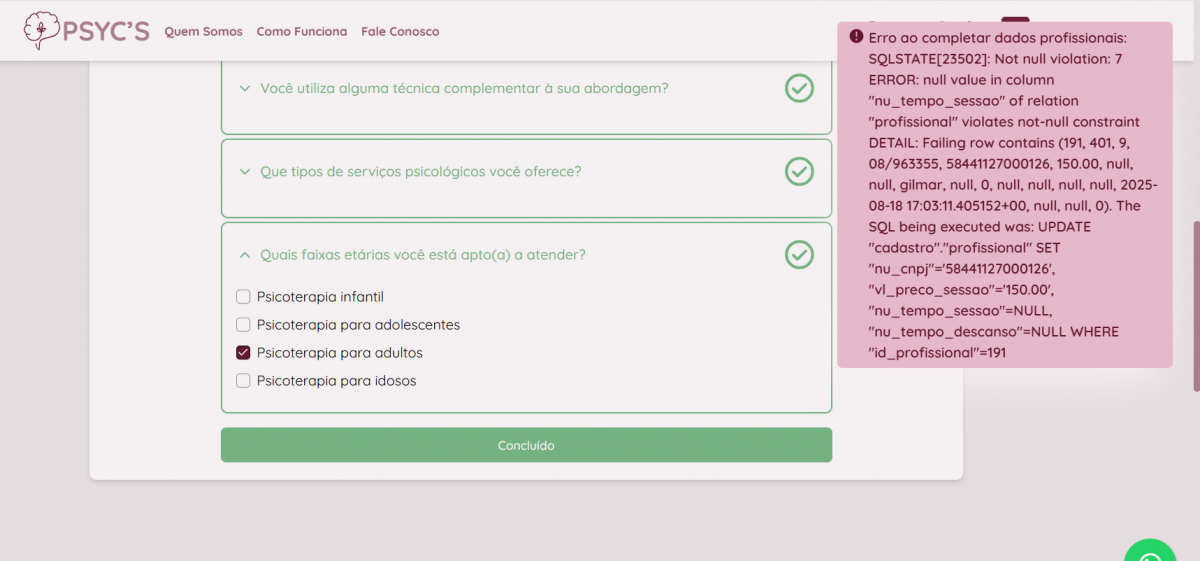1200x561 pixels.
Task: Click the error alert exclamation icon
Action: pos(856,36)
